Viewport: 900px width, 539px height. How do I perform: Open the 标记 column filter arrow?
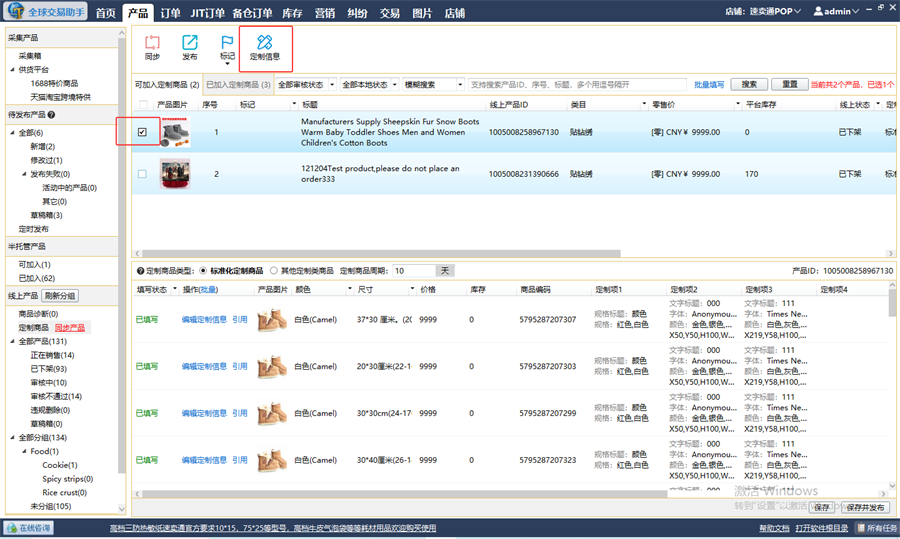point(294,104)
